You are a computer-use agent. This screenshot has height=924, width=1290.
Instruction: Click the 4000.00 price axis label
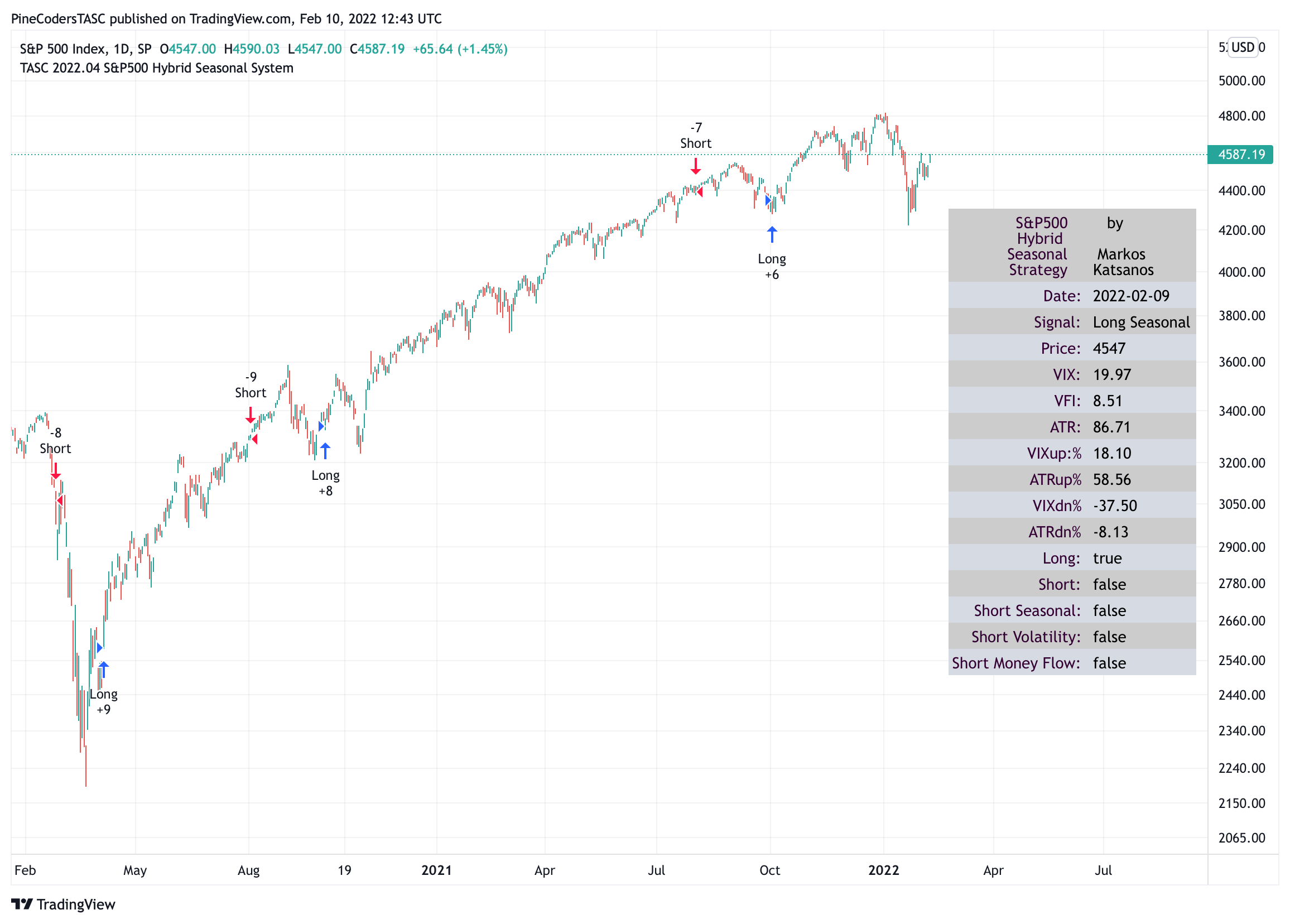(1241, 272)
